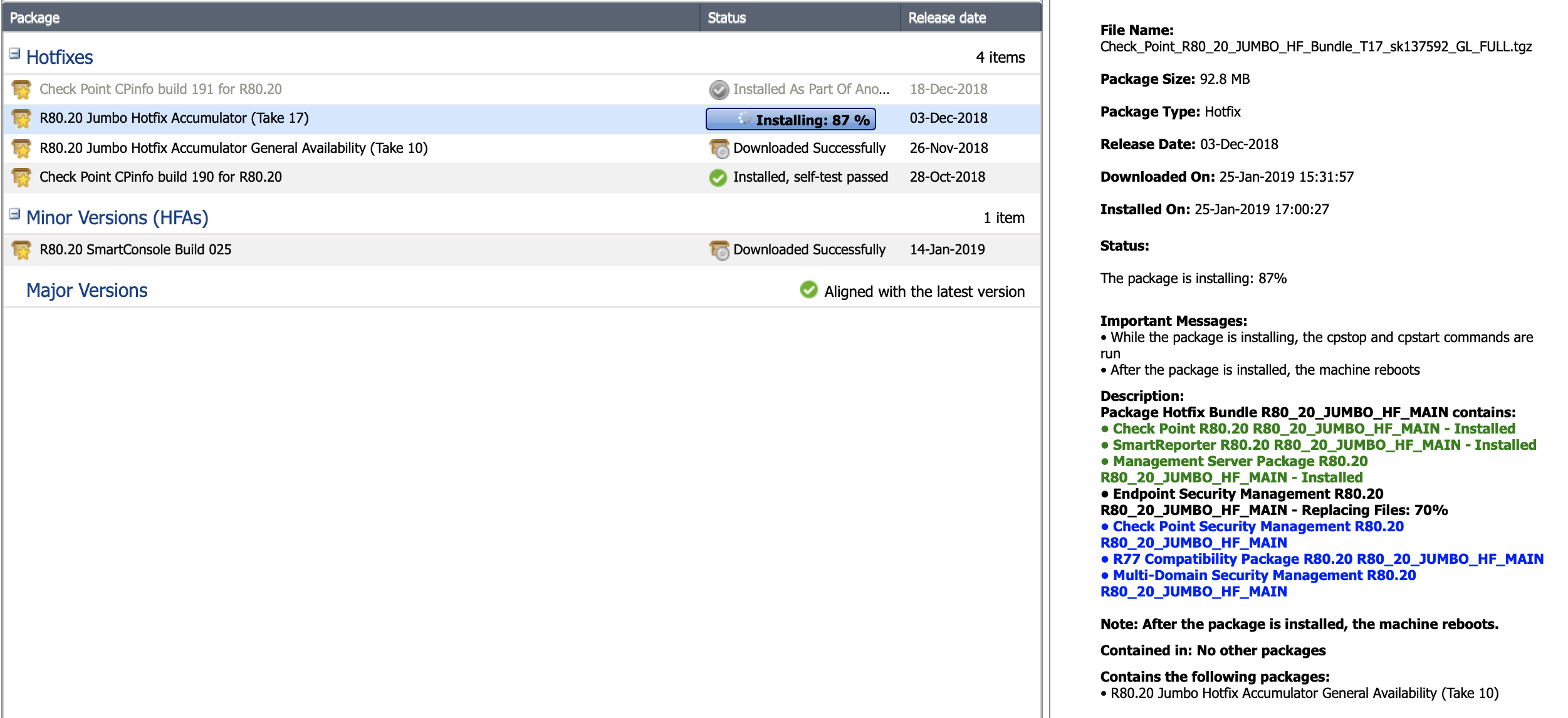
Task: Click the spinner icon in Installing progress bar
Action: coord(744,118)
